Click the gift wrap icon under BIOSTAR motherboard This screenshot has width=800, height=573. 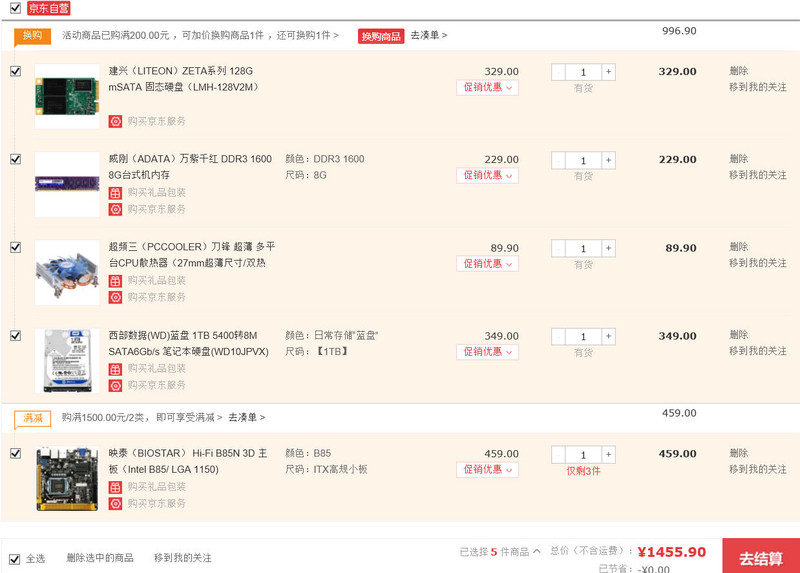point(115,487)
